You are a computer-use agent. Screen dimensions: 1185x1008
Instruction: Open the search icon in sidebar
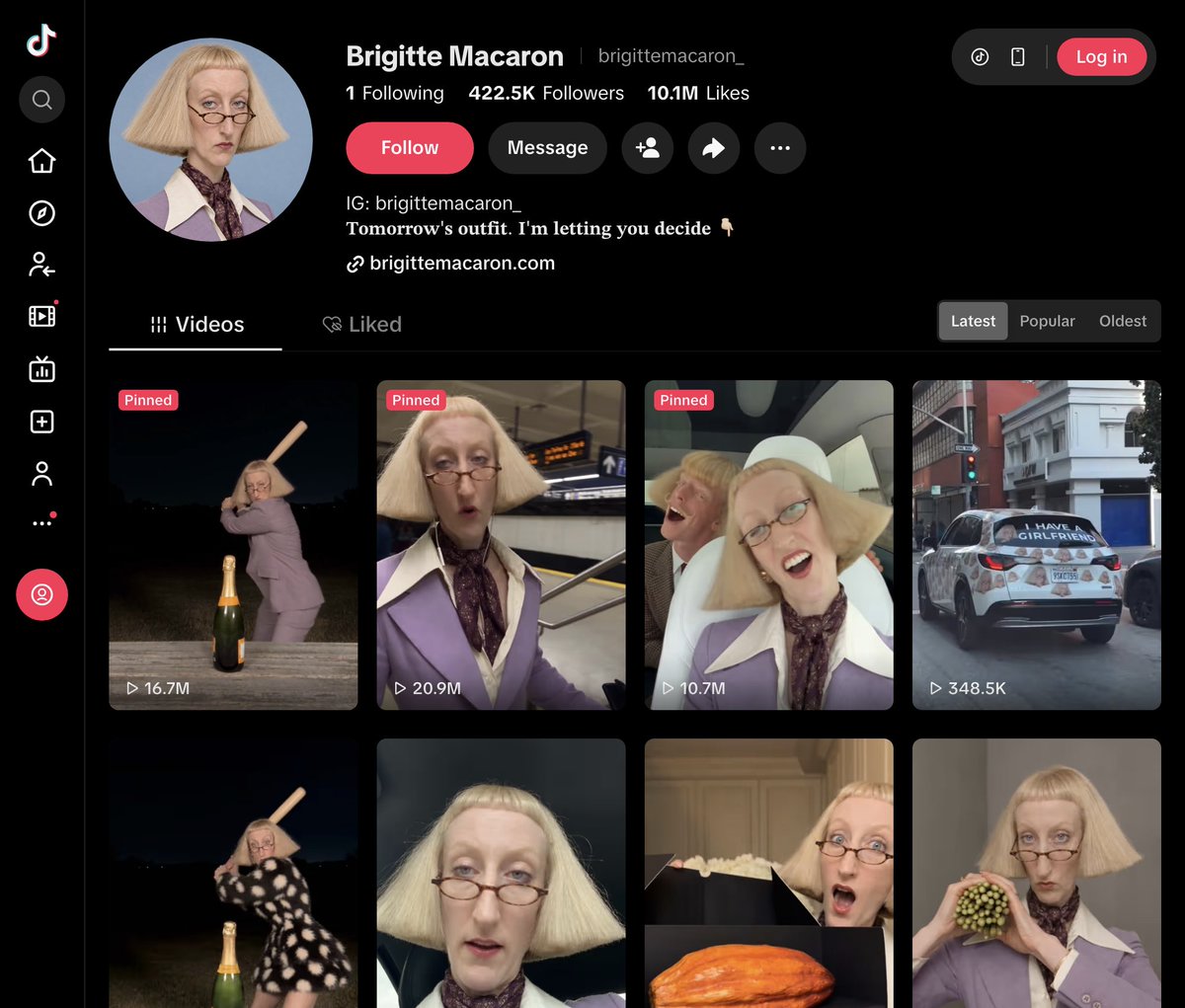[41, 100]
